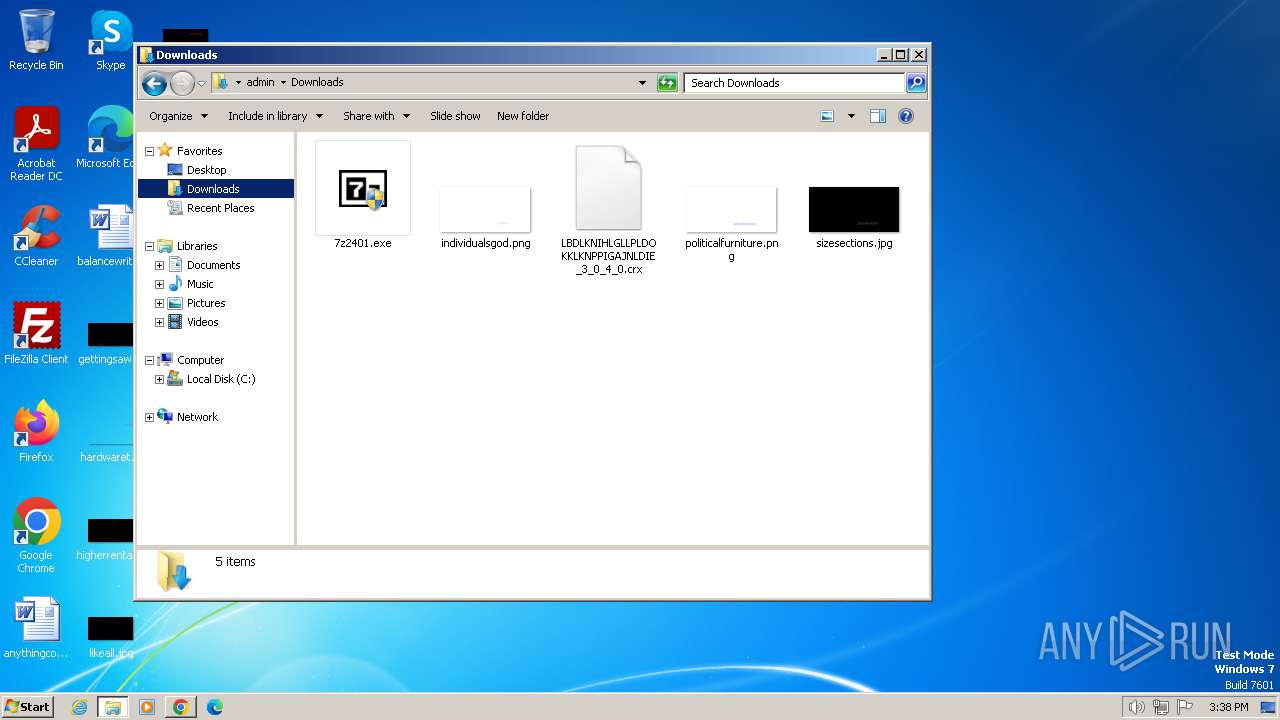Open the Share with menu

click(x=376, y=116)
